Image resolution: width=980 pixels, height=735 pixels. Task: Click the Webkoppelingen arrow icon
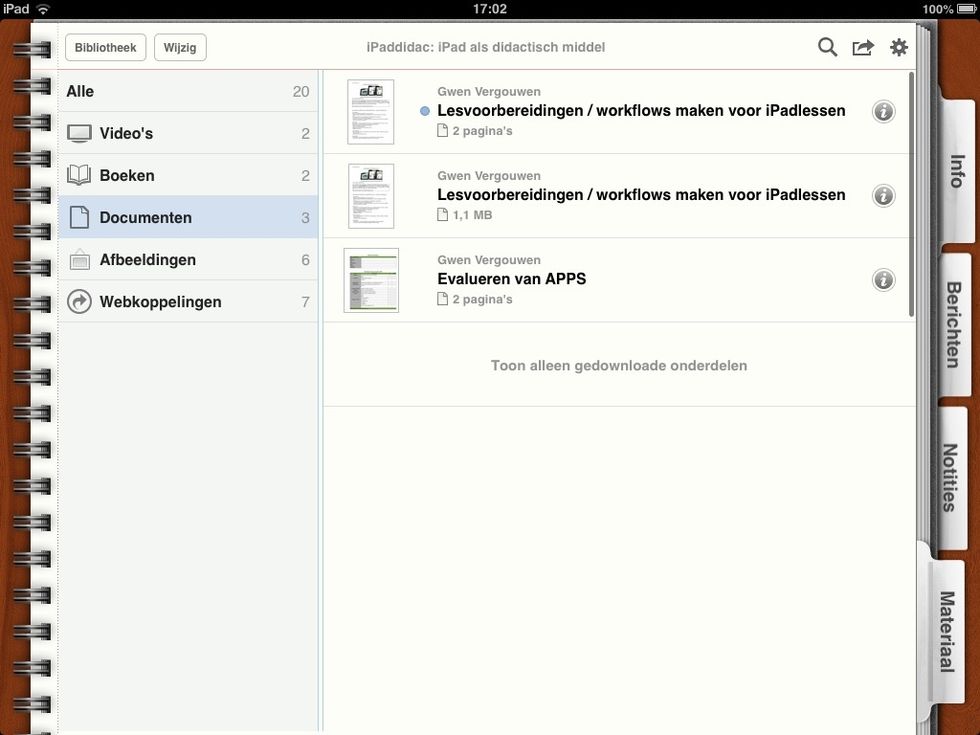tap(79, 302)
